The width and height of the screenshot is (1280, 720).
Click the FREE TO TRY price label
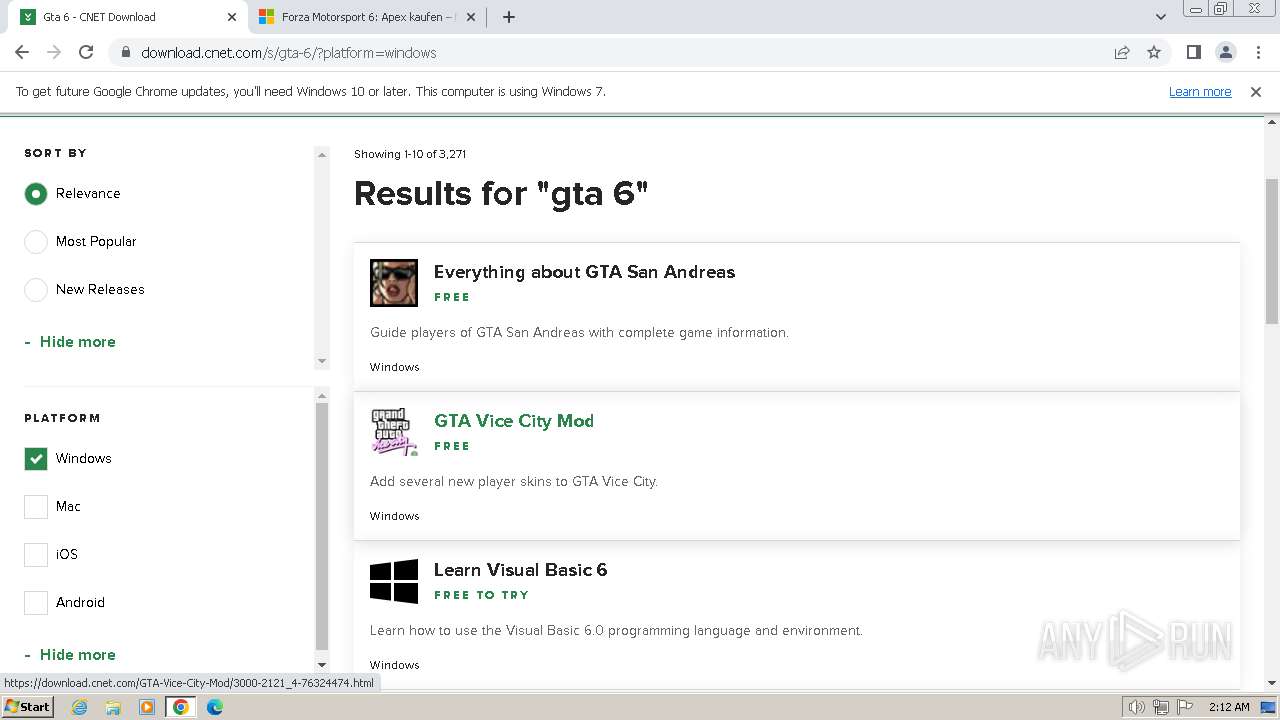(481, 595)
